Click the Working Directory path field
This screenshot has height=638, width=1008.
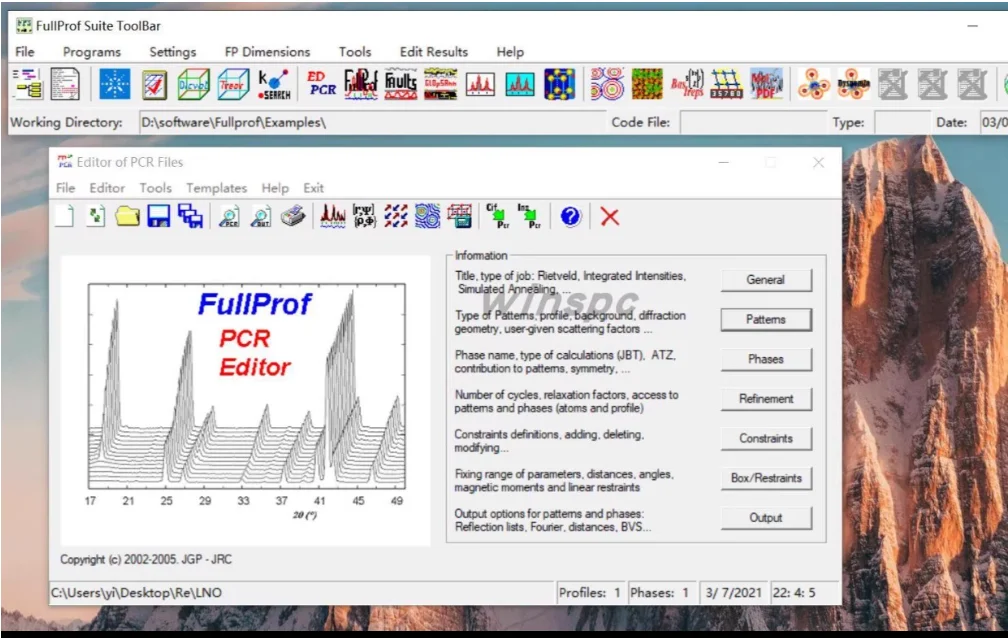pos(372,122)
